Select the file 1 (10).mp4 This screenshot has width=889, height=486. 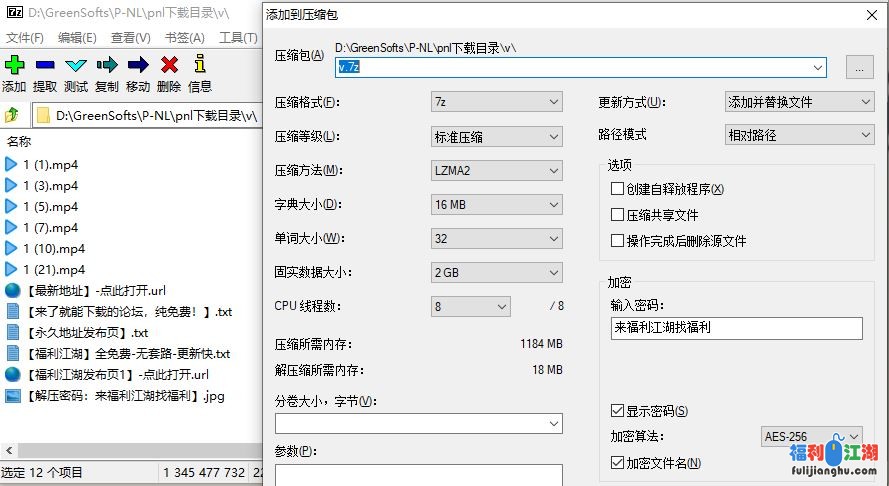click(54, 248)
